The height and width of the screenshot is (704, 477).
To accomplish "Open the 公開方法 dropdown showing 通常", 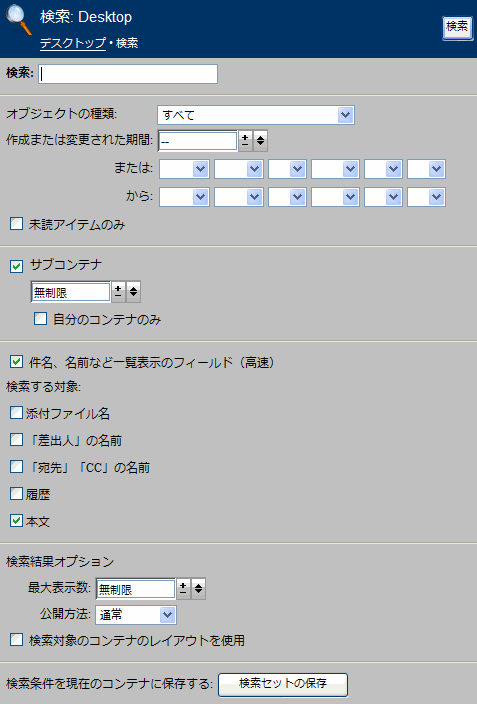I will click(x=136, y=615).
